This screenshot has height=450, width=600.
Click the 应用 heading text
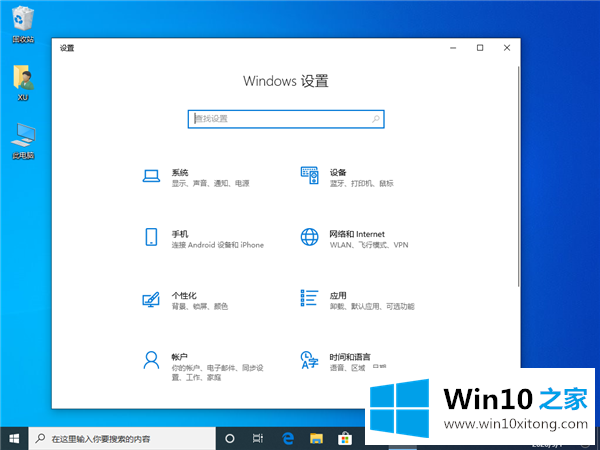(338, 296)
